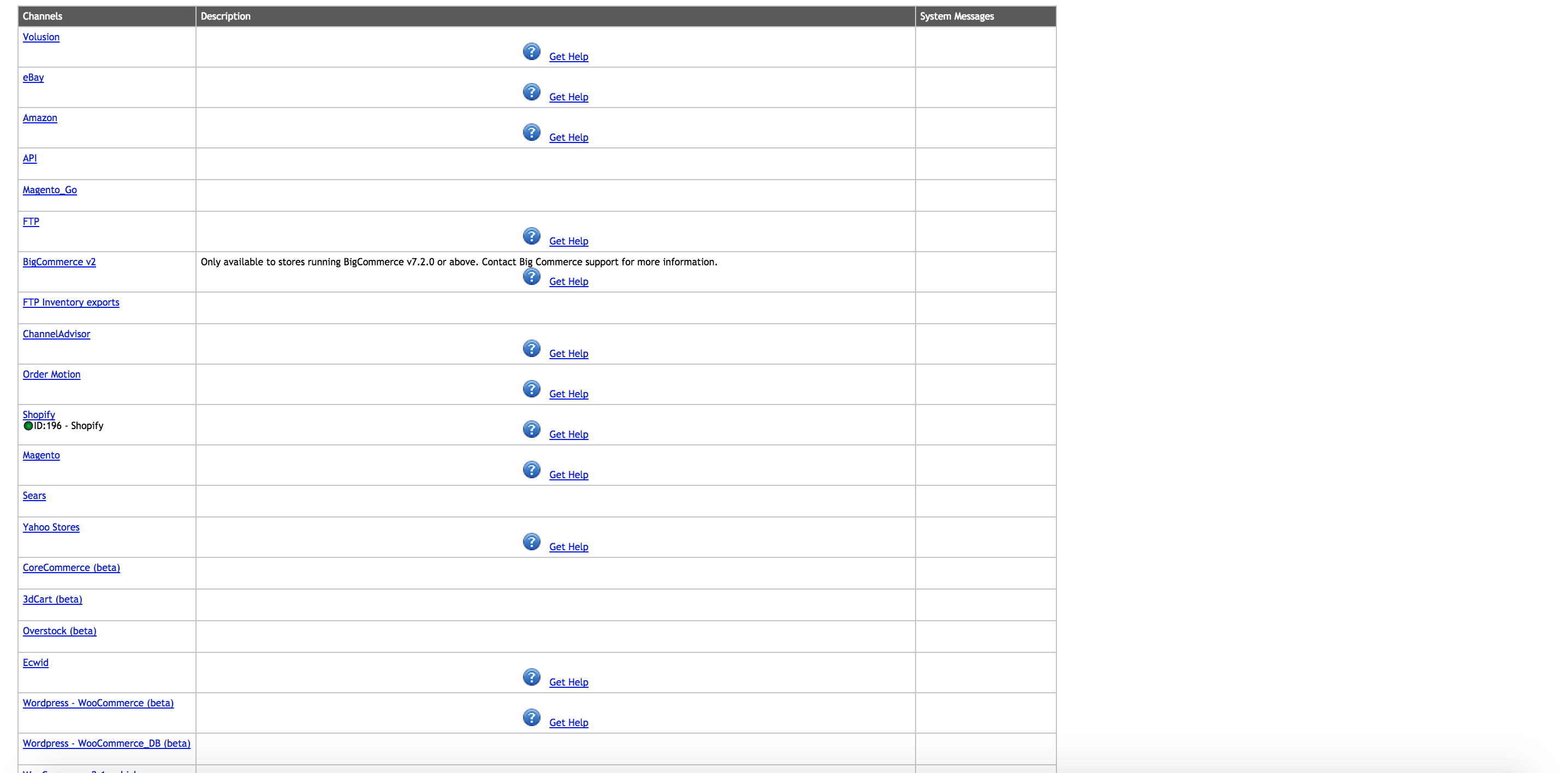This screenshot has height=773, width=1568.
Task: Click the help icon for Yahoo Stores
Action: point(531,542)
